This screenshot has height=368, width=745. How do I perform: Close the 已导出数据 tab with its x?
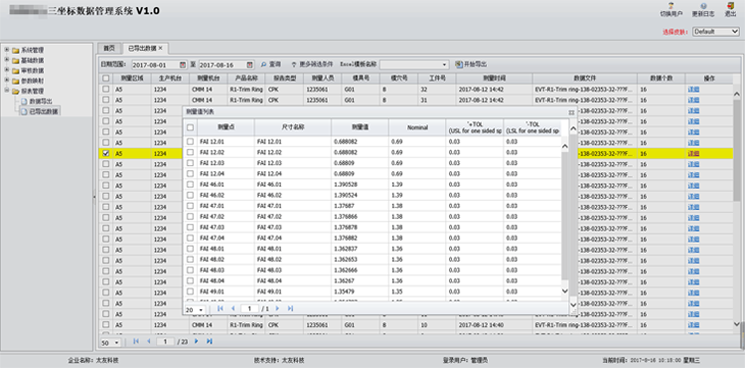161,48
